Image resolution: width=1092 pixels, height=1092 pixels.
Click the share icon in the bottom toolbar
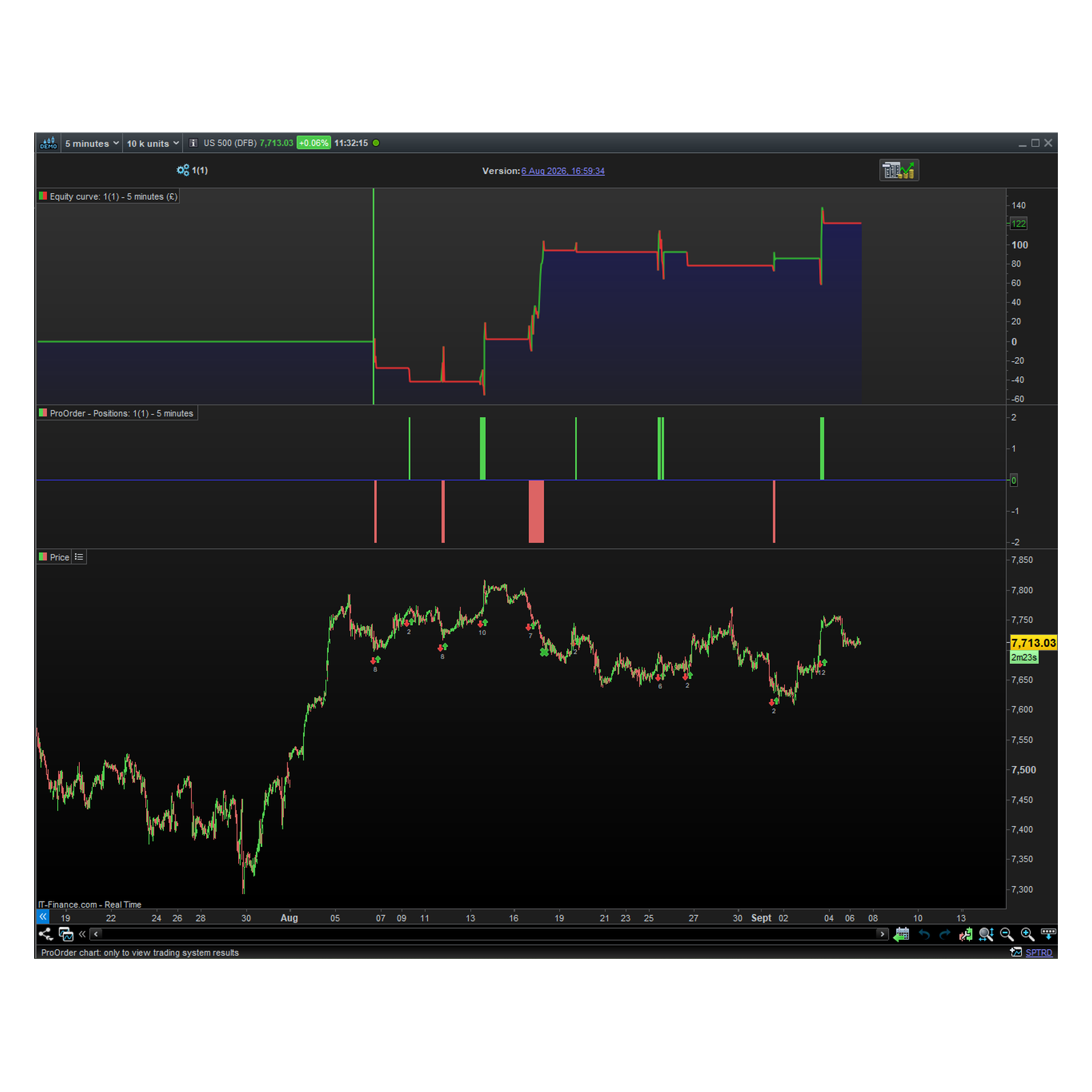pos(46,934)
